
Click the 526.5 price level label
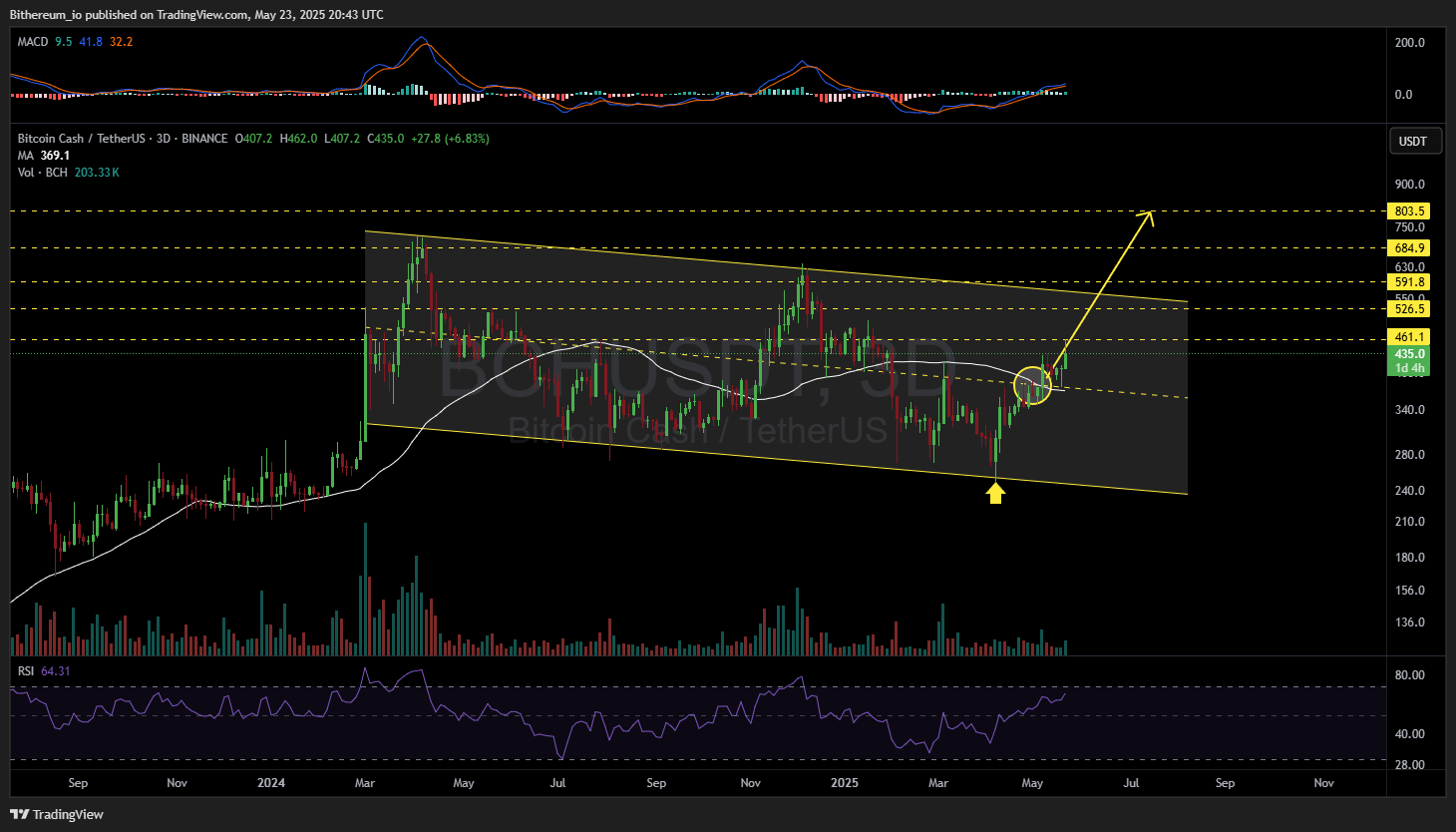[1409, 309]
